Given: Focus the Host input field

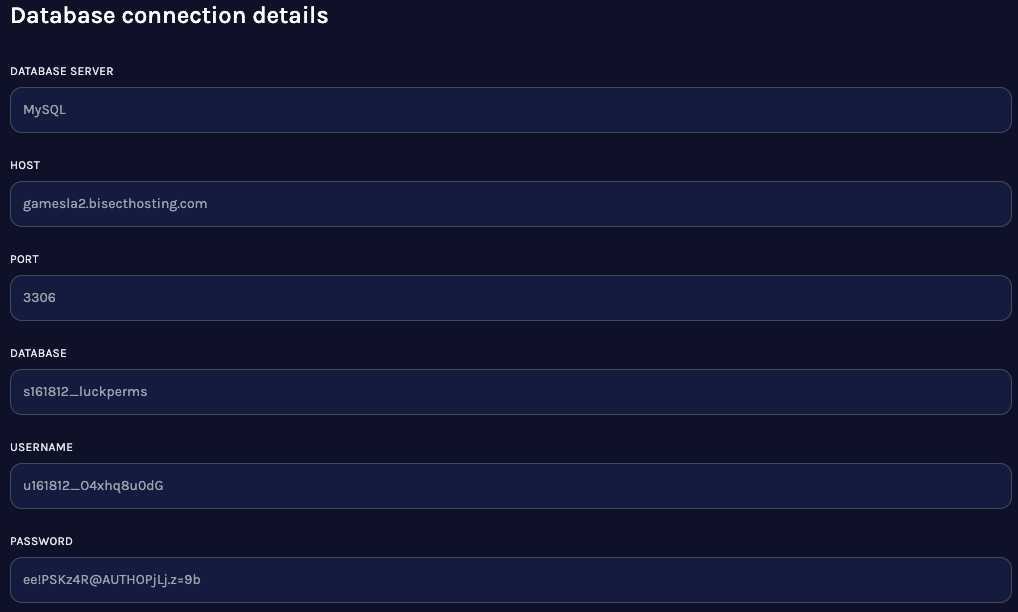Looking at the screenshot, I should [x=510, y=204].
